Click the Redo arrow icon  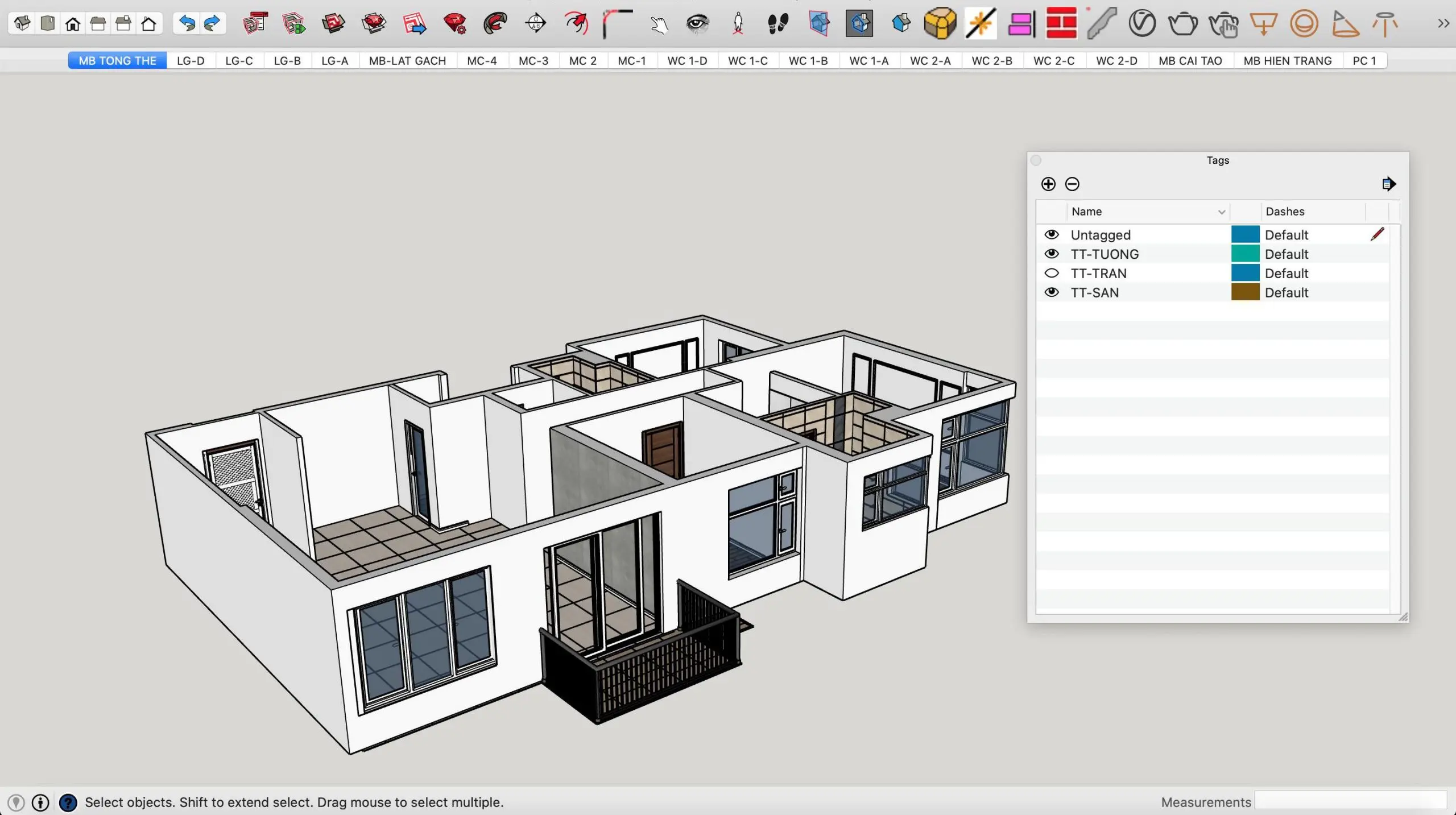(x=212, y=23)
